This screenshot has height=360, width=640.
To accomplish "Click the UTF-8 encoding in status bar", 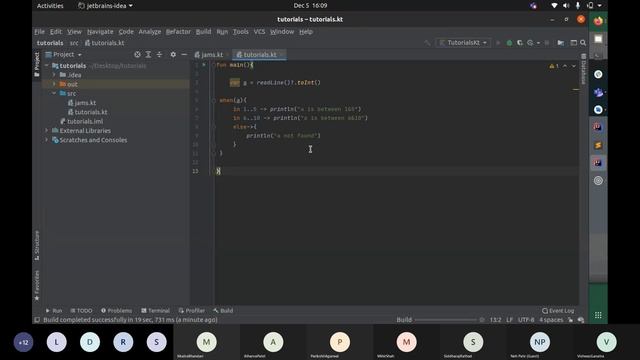I will pos(526,320).
